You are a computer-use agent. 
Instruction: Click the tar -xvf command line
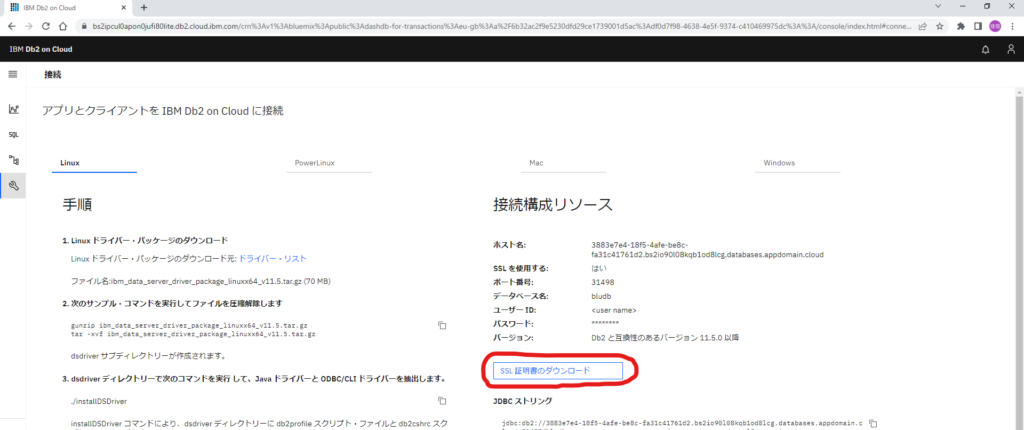pyautogui.click(x=193, y=334)
